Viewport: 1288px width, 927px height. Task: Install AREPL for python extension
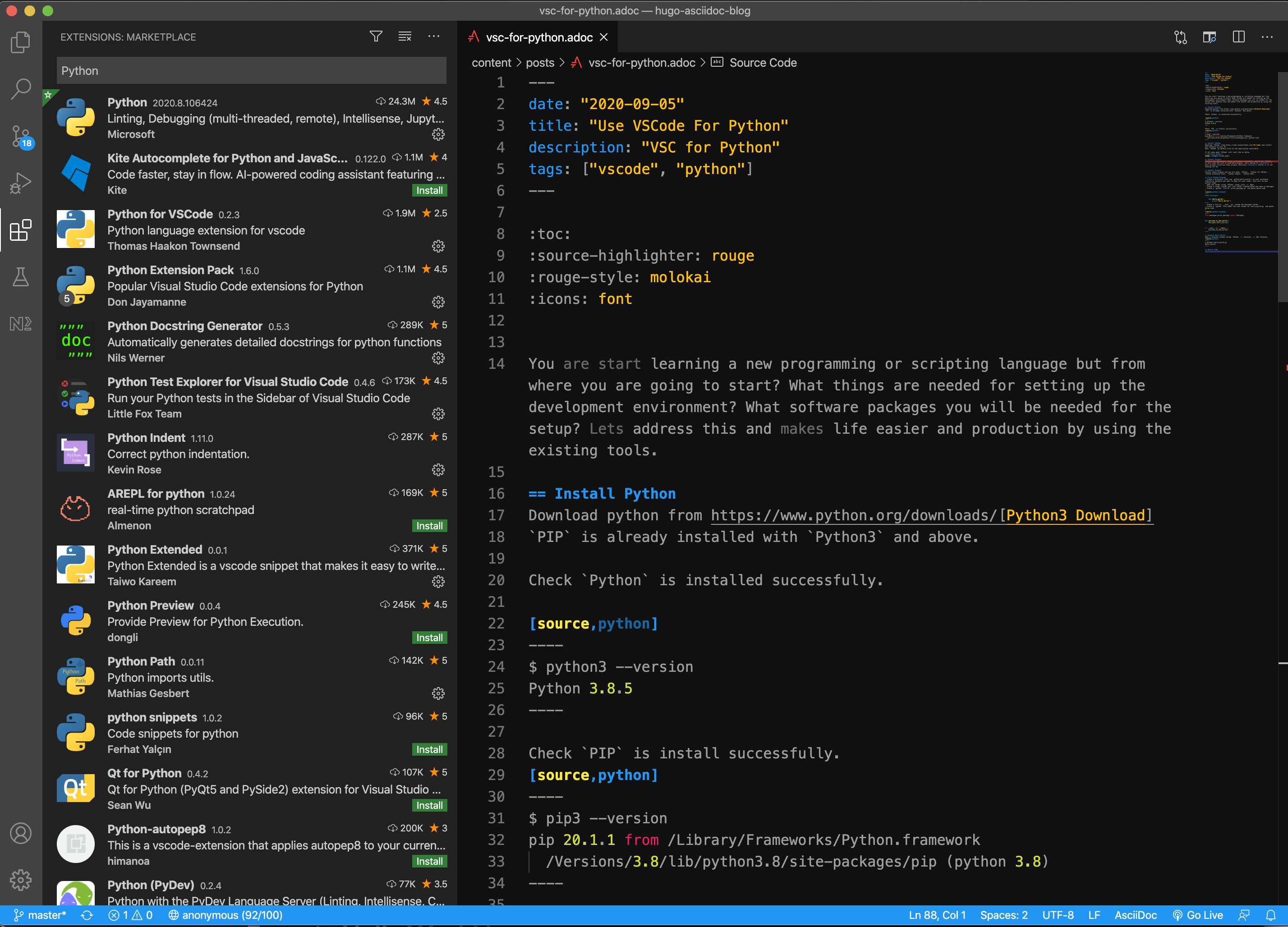(429, 526)
